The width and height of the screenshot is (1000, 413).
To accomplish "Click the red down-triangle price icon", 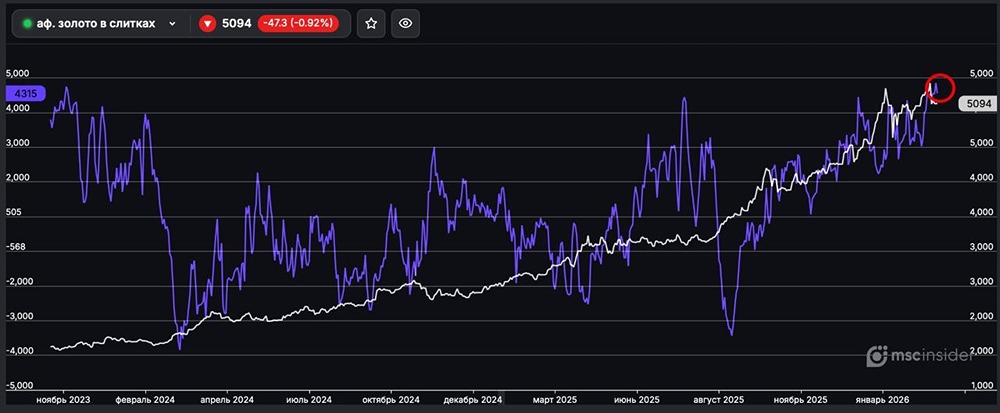I will click(207, 23).
